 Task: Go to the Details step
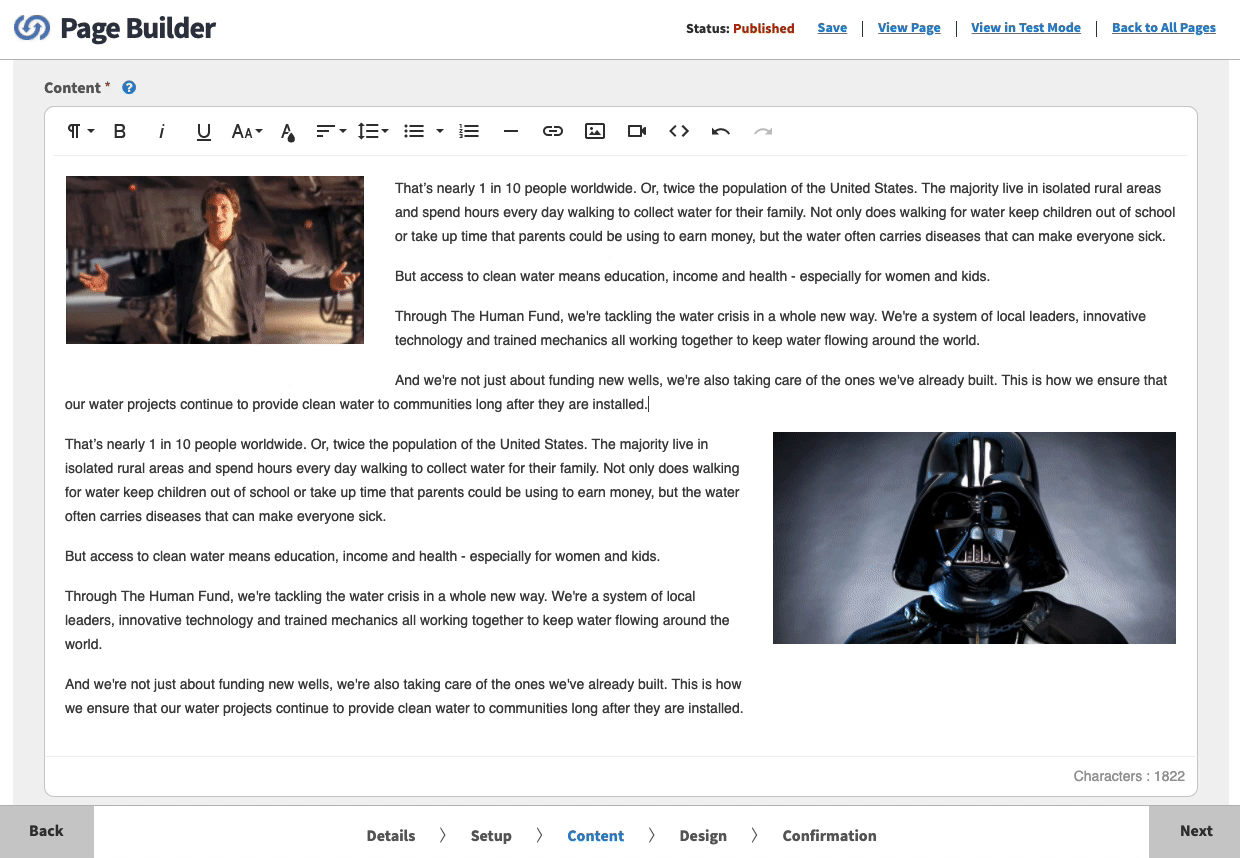point(391,836)
